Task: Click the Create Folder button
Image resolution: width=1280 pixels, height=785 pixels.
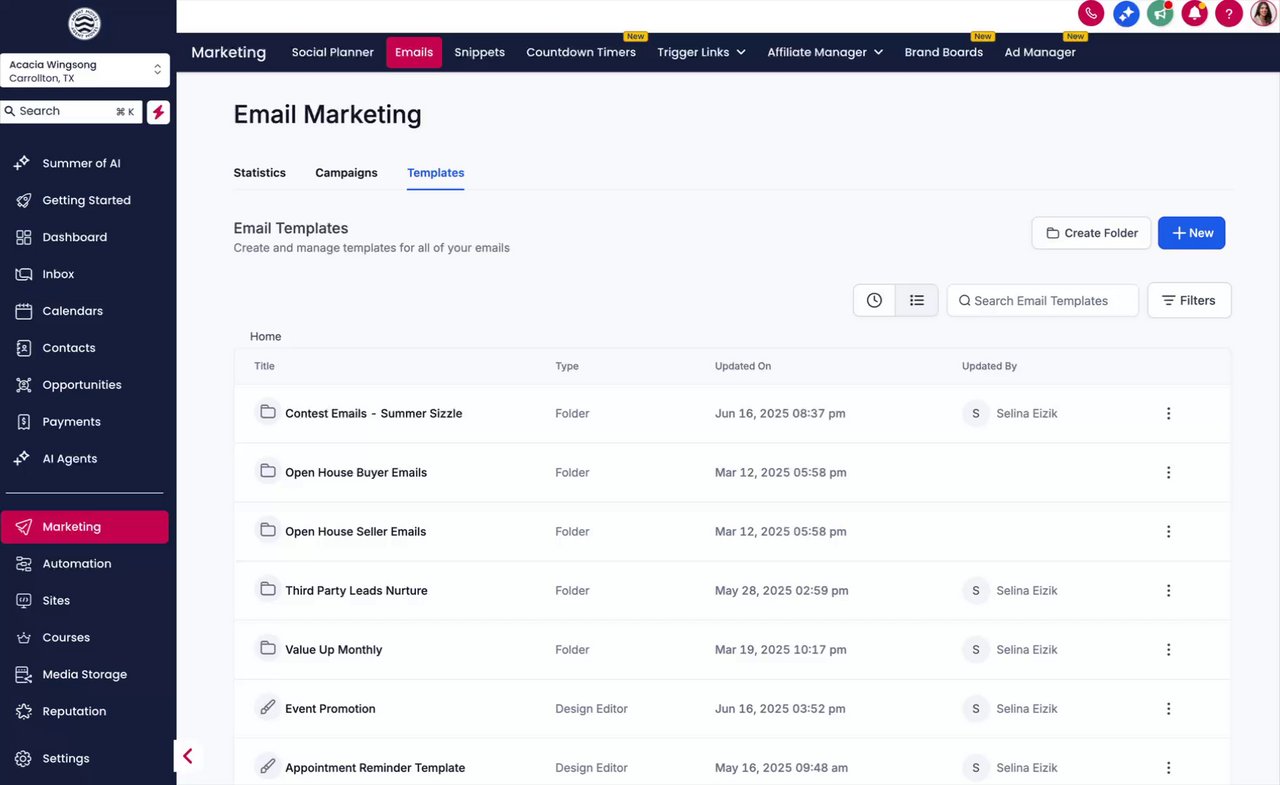Action: coord(1091,233)
